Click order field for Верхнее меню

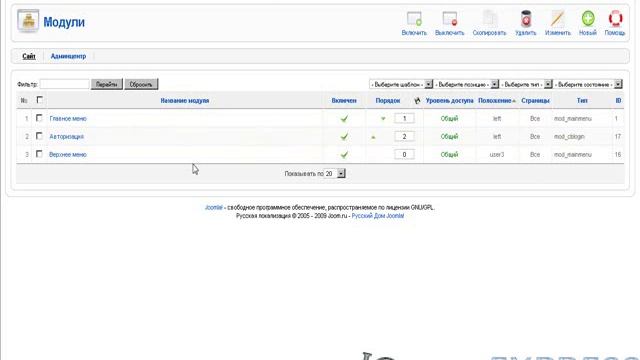click(x=404, y=154)
